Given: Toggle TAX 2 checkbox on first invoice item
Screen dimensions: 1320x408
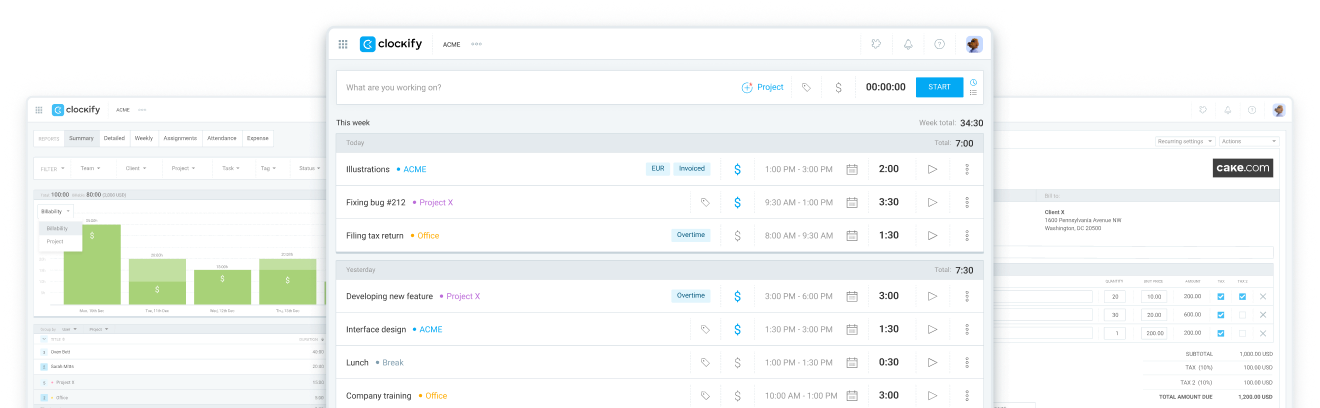Looking at the screenshot, I should (1242, 296).
